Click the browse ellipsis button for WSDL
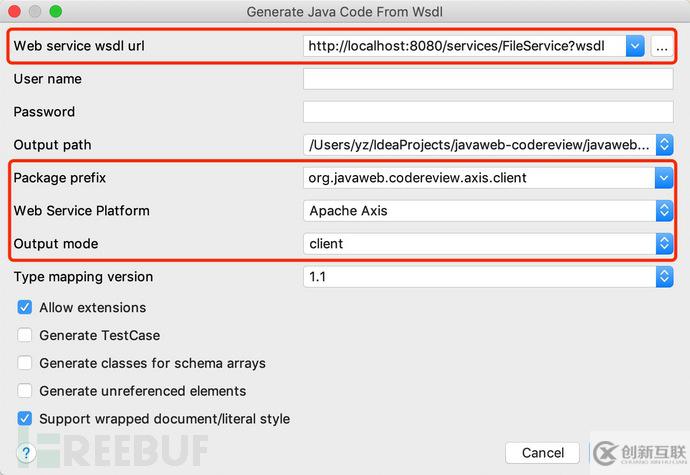The height and width of the screenshot is (475, 690). pos(662,46)
